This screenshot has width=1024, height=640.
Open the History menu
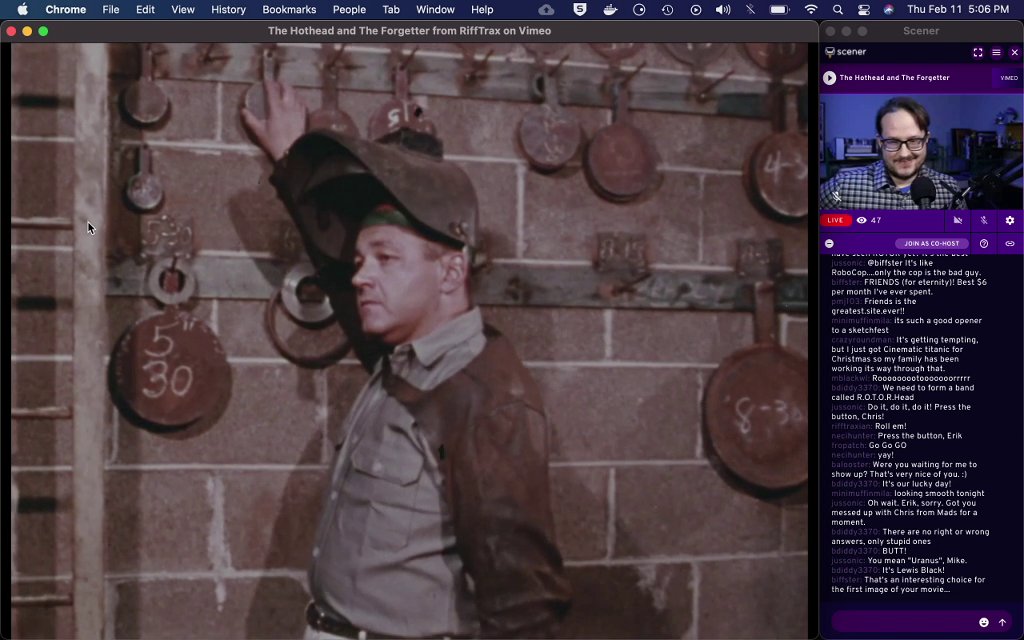point(228,9)
